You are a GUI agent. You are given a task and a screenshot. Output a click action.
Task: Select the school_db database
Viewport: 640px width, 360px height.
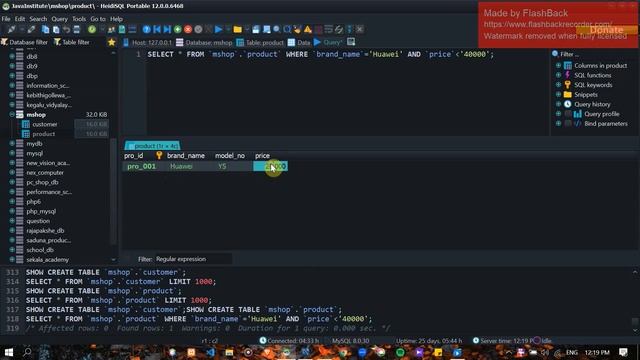40,250
